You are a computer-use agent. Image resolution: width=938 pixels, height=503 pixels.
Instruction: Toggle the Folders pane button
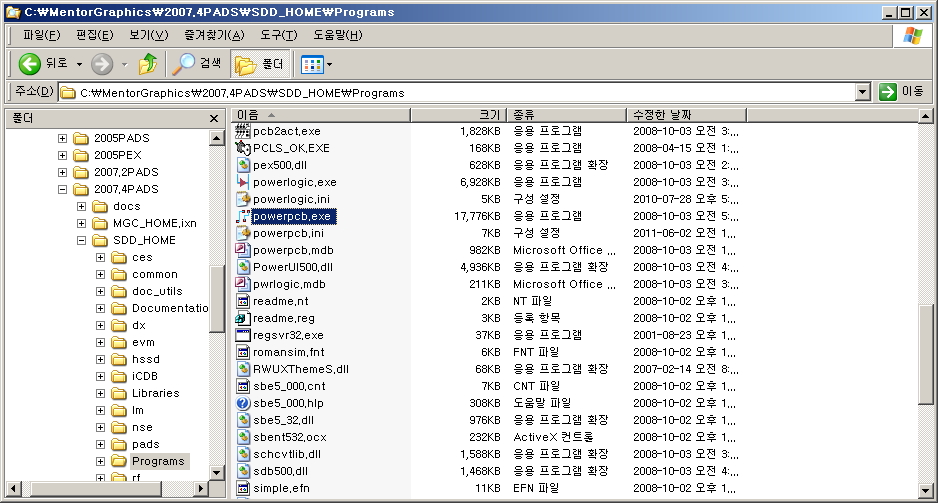[x=260, y=64]
